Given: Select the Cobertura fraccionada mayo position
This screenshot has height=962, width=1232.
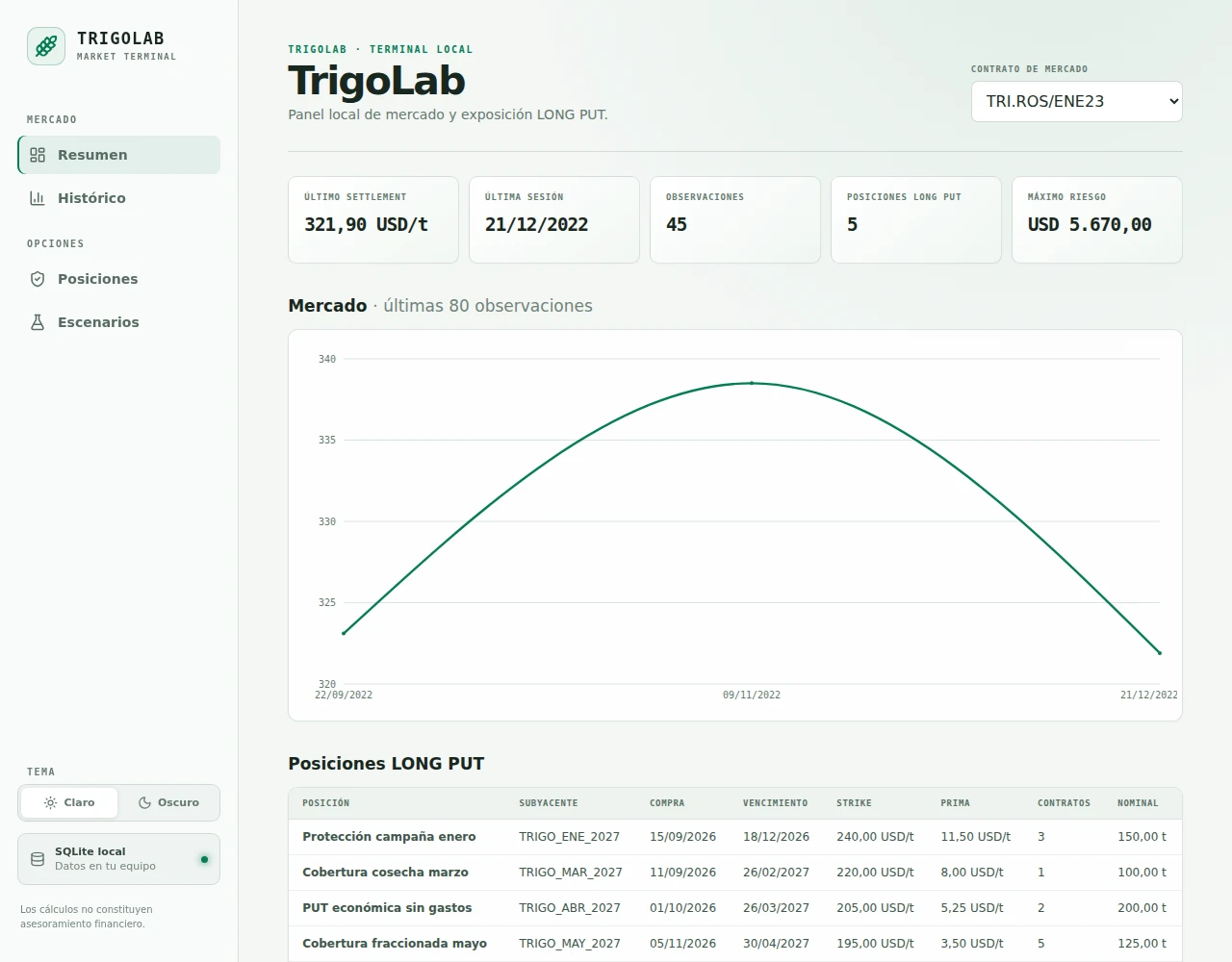Looking at the screenshot, I should coord(735,944).
